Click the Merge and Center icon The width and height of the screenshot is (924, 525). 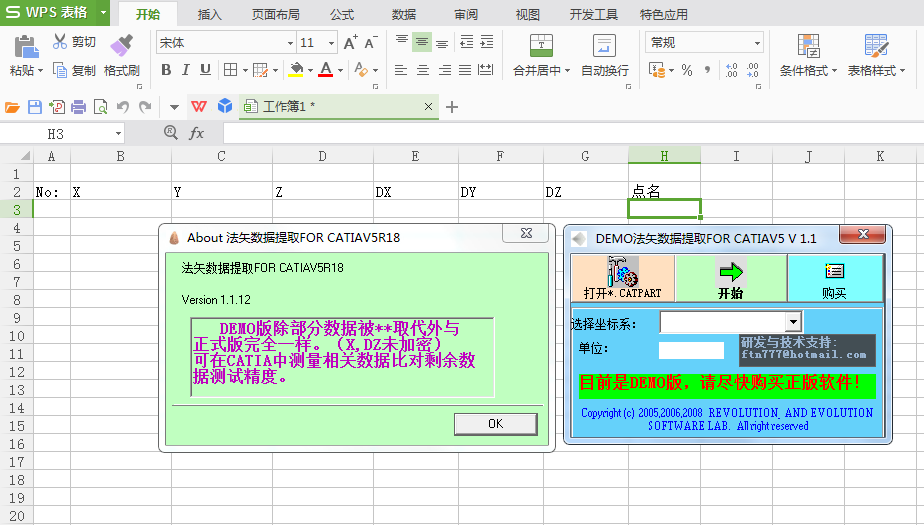click(x=541, y=45)
